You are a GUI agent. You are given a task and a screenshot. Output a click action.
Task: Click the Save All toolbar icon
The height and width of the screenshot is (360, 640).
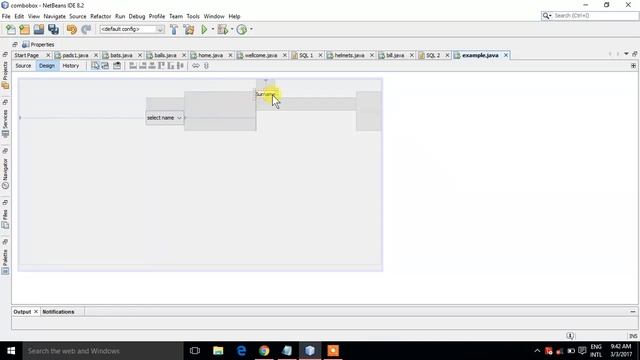(53, 29)
